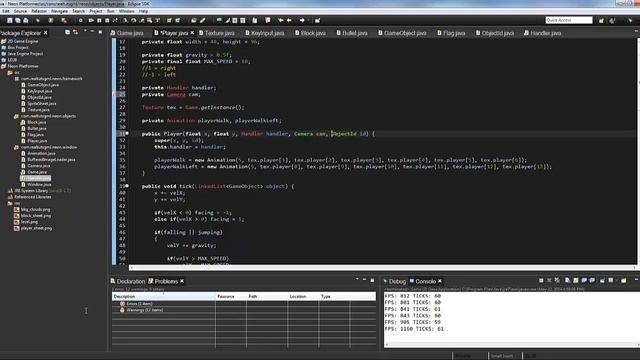Switch to the Block.java editor tab

pyautogui.click(x=310, y=33)
